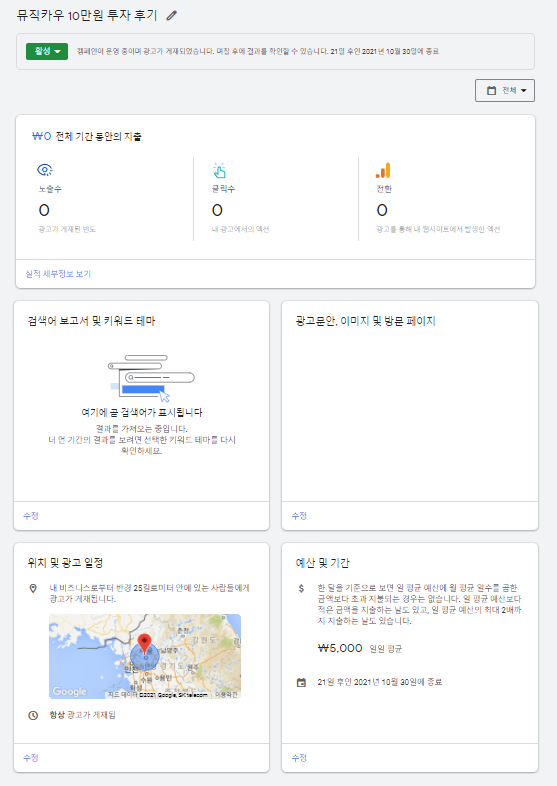The image size is (557, 786).
Task: Open the 전체 date range dropdown
Action: [505, 90]
